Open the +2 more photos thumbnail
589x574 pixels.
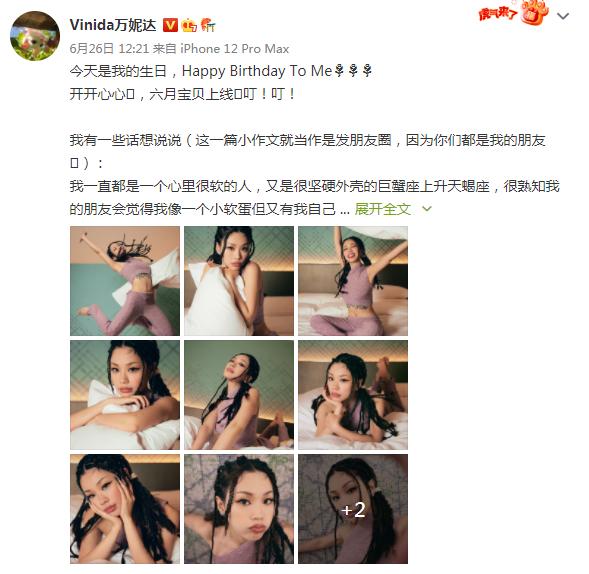tap(353, 509)
